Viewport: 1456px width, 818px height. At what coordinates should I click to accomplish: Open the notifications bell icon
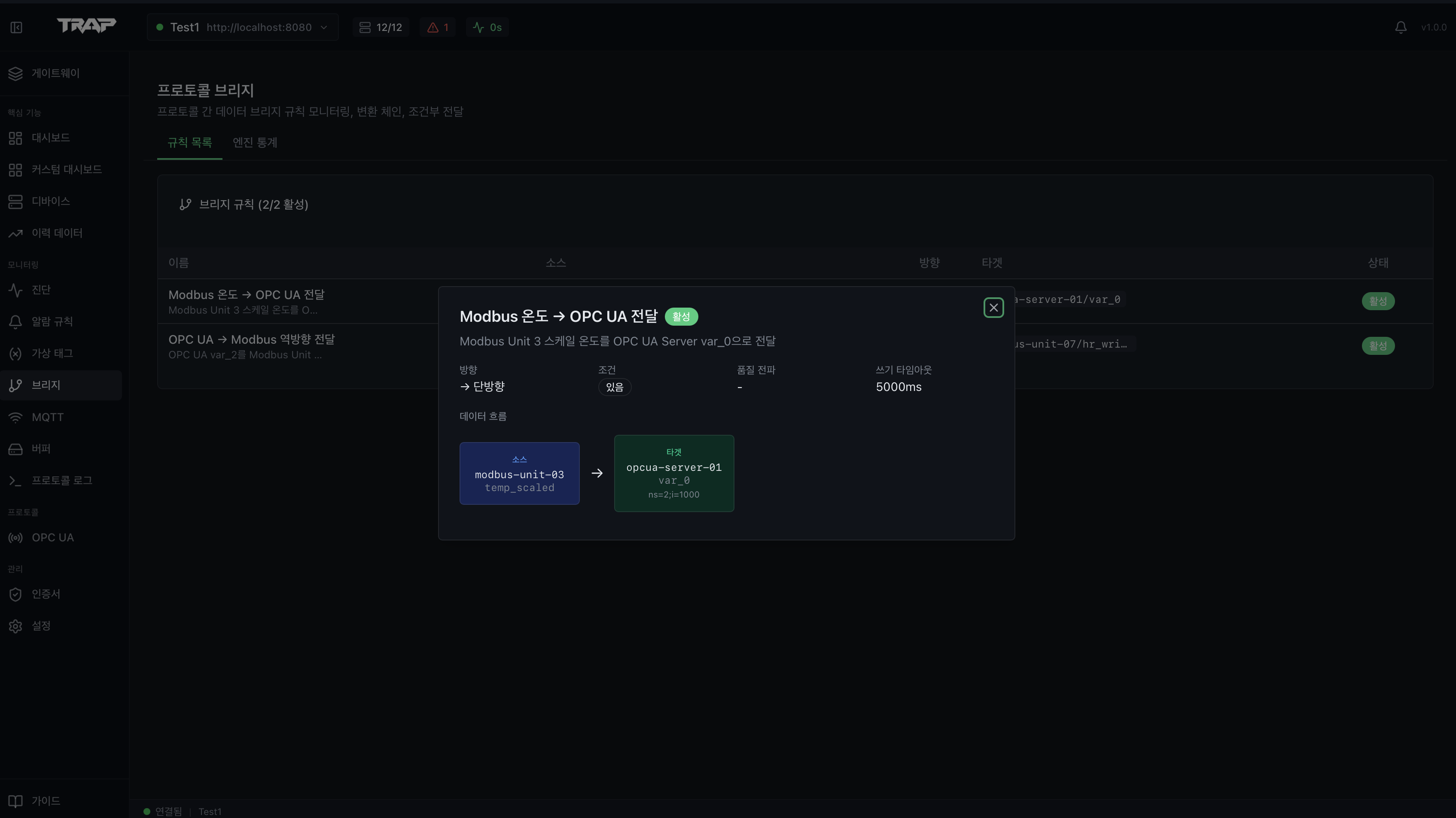[1401, 27]
